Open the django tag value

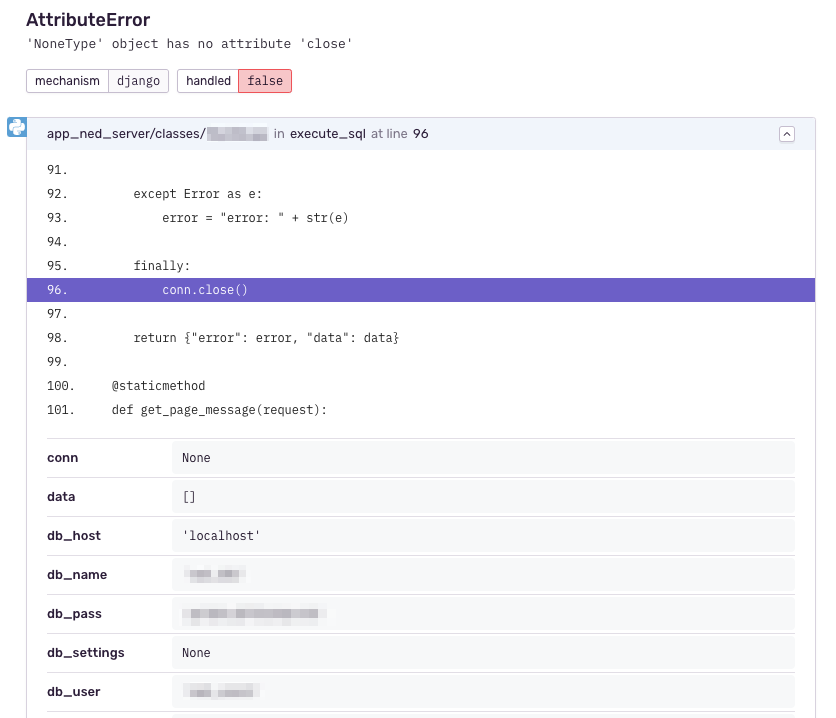[138, 81]
